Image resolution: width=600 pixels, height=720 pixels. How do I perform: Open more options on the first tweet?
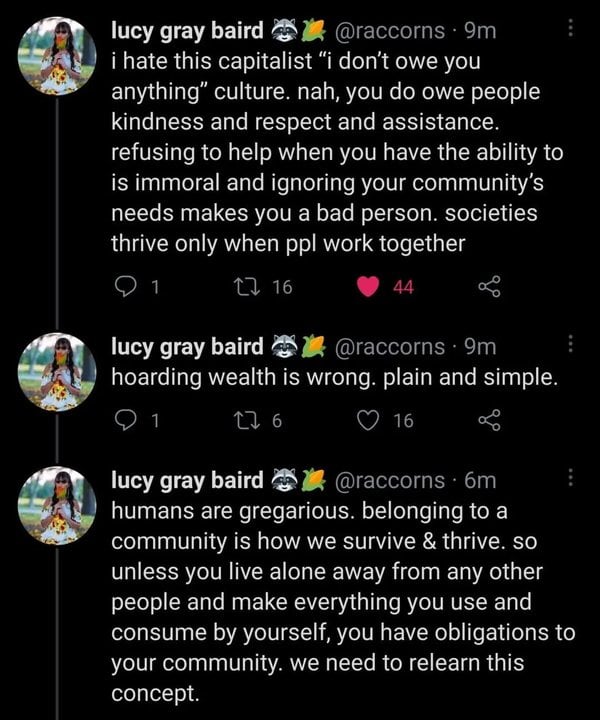571,31
